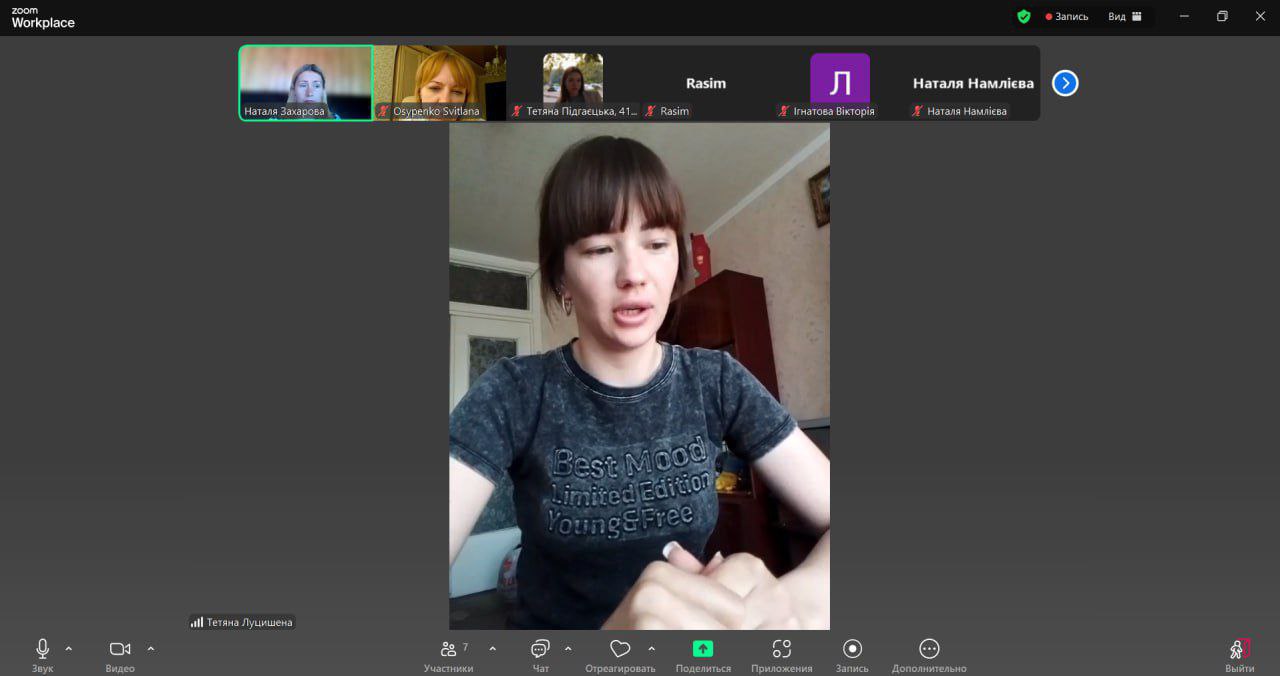Expand the arrow next to Чат
This screenshot has height=676, width=1280.
click(x=568, y=648)
